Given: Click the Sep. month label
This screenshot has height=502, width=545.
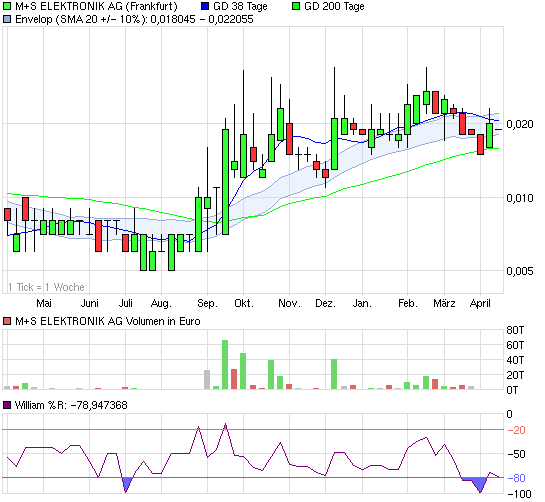Looking at the screenshot, I should pyautogui.click(x=208, y=303).
